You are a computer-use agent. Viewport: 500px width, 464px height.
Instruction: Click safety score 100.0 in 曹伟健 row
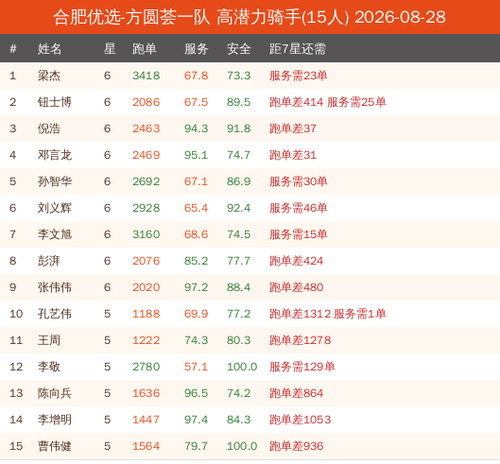[242, 446]
